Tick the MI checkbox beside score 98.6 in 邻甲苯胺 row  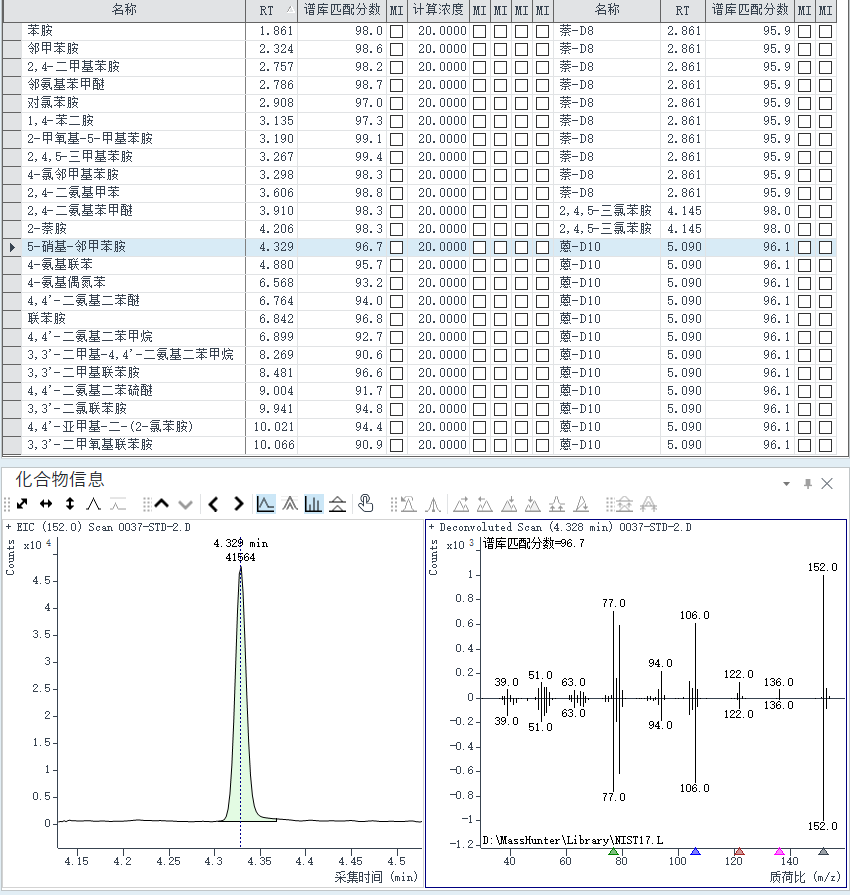396,50
